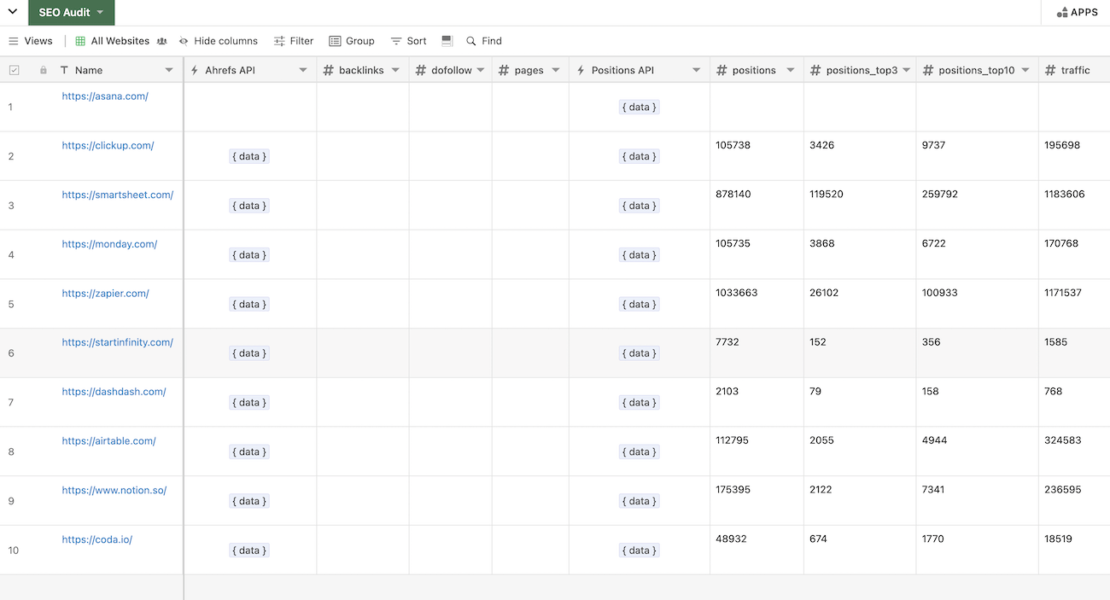This screenshot has height=600, width=1110.
Task: Open the Name column dropdown arrow
Action: (169, 69)
